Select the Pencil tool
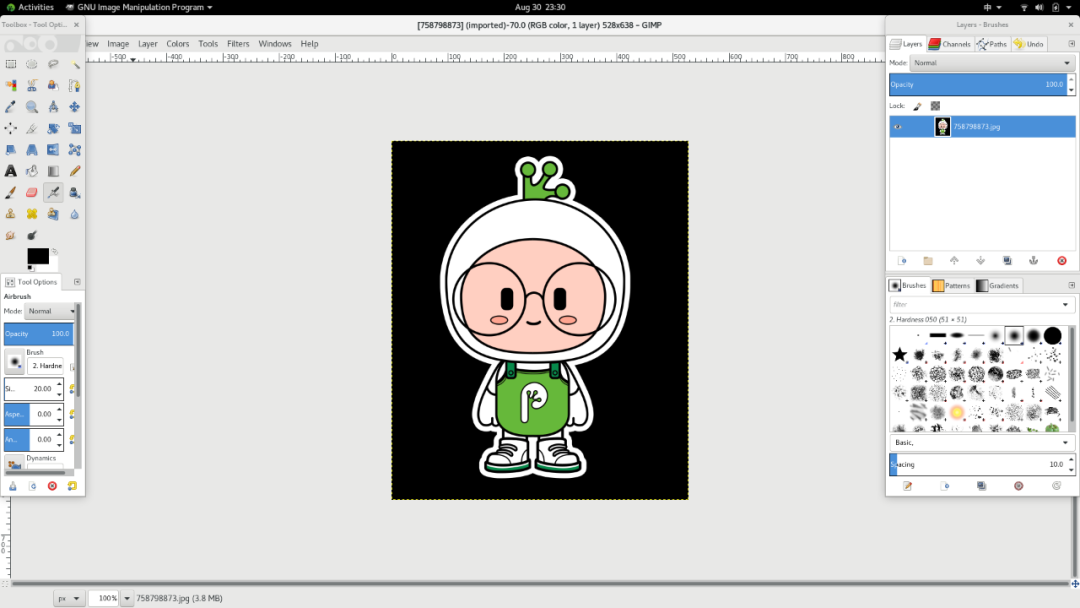1080x608 pixels. [74, 171]
